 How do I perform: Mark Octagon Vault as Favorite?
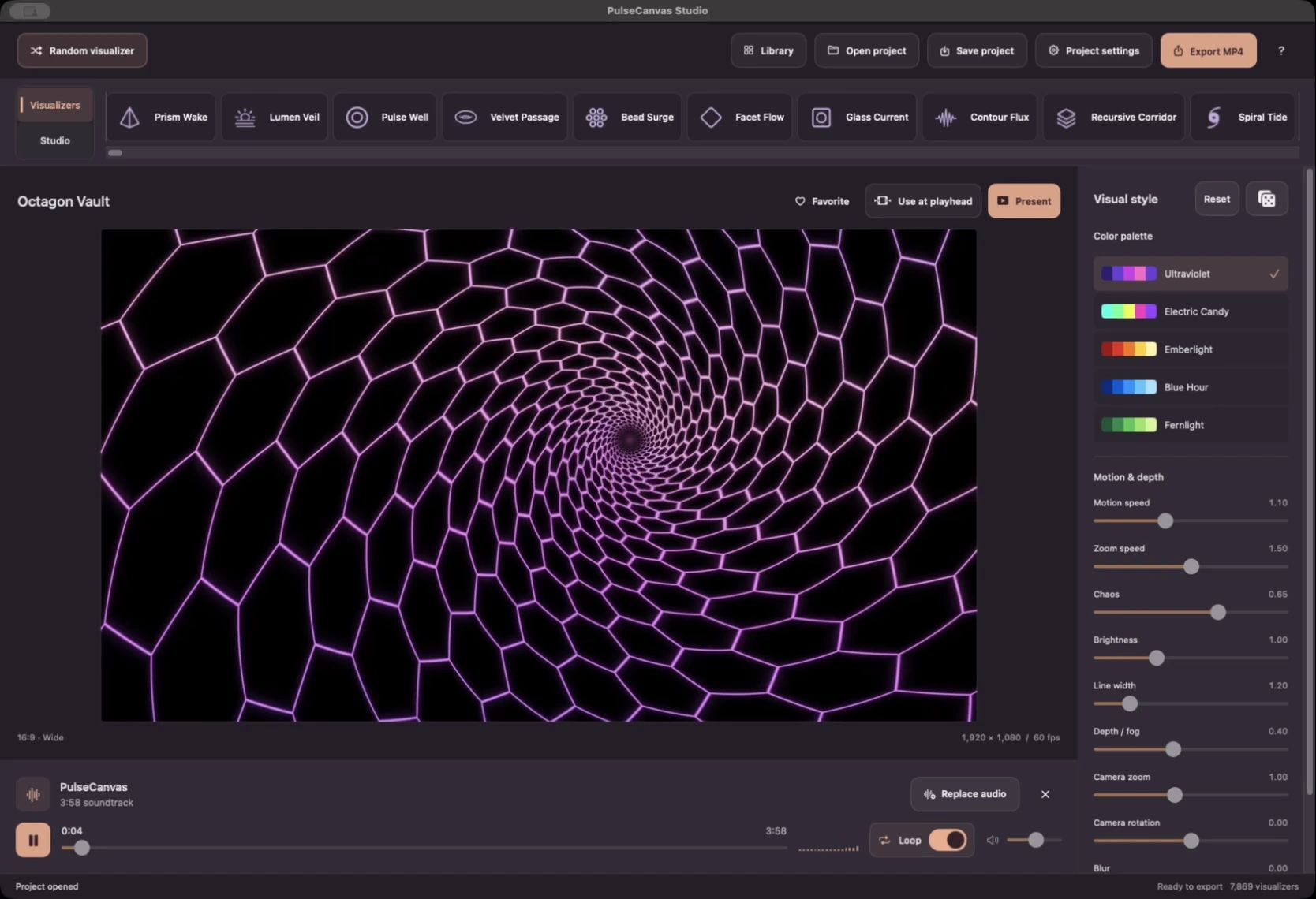point(821,201)
